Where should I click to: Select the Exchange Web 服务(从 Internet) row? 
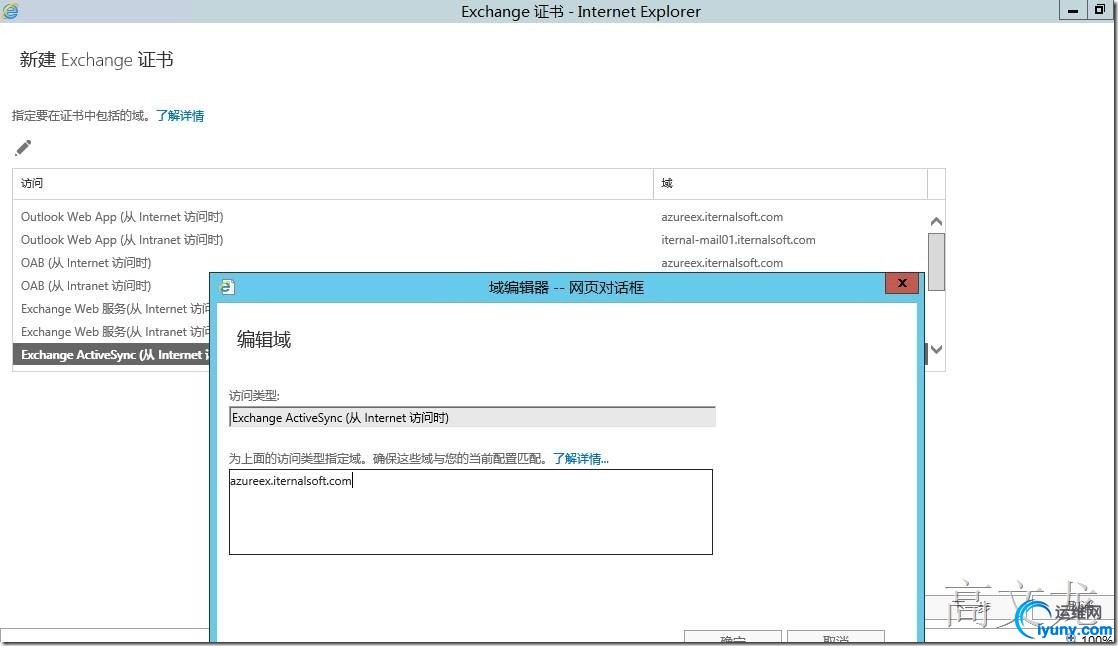(111, 309)
